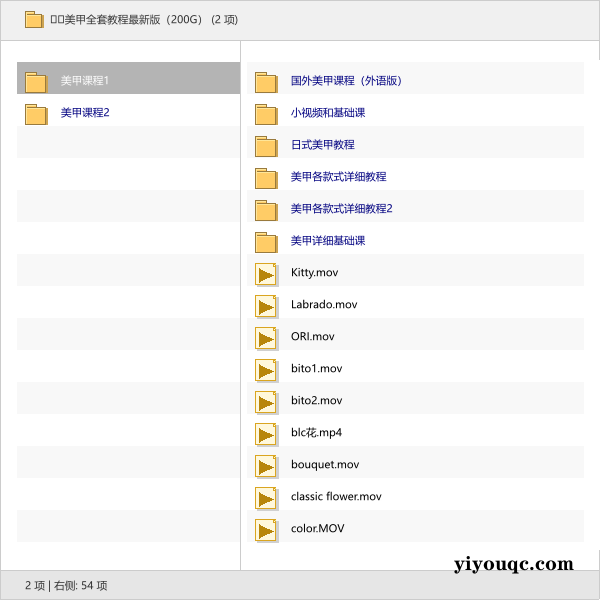Select the 美甲课程2 tree entry
The width and height of the screenshot is (600, 600).
[85, 113]
